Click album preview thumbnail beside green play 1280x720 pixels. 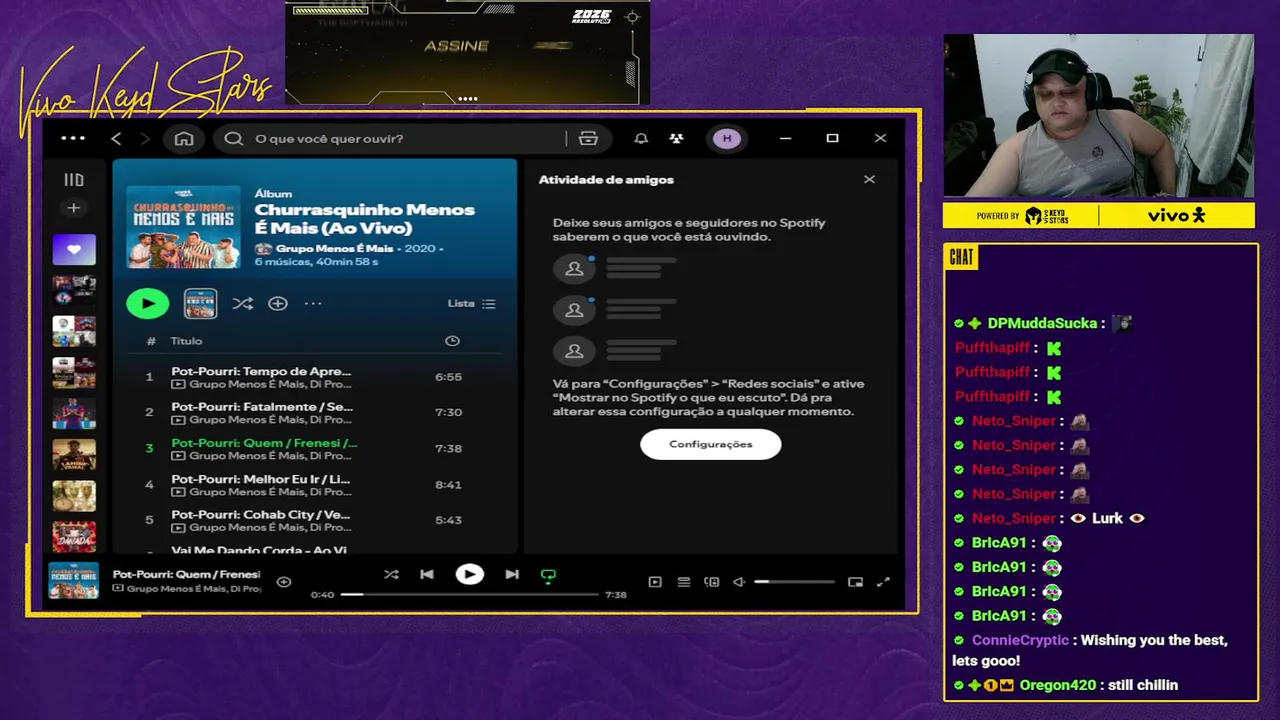[201, 303]
